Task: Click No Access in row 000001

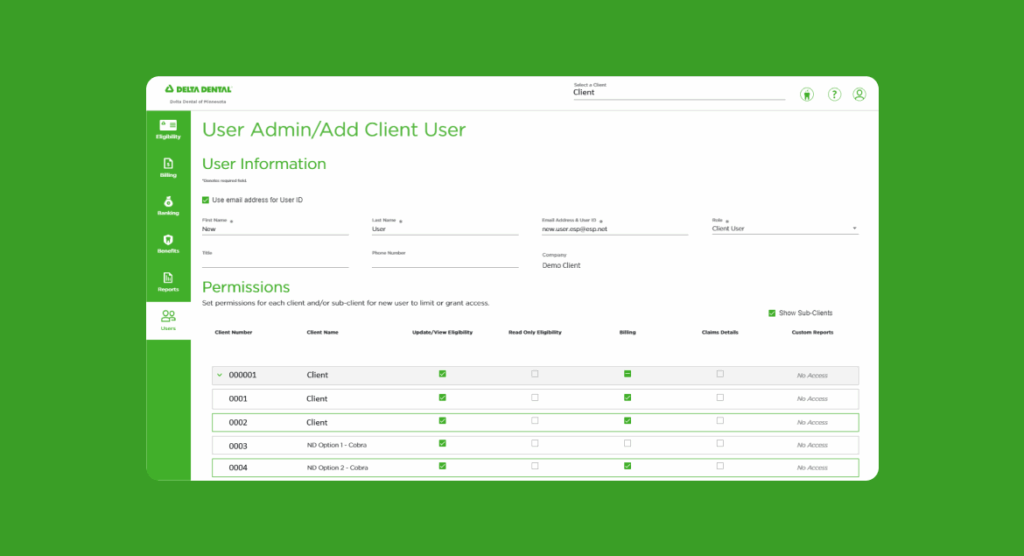Action: pos(812,376)
